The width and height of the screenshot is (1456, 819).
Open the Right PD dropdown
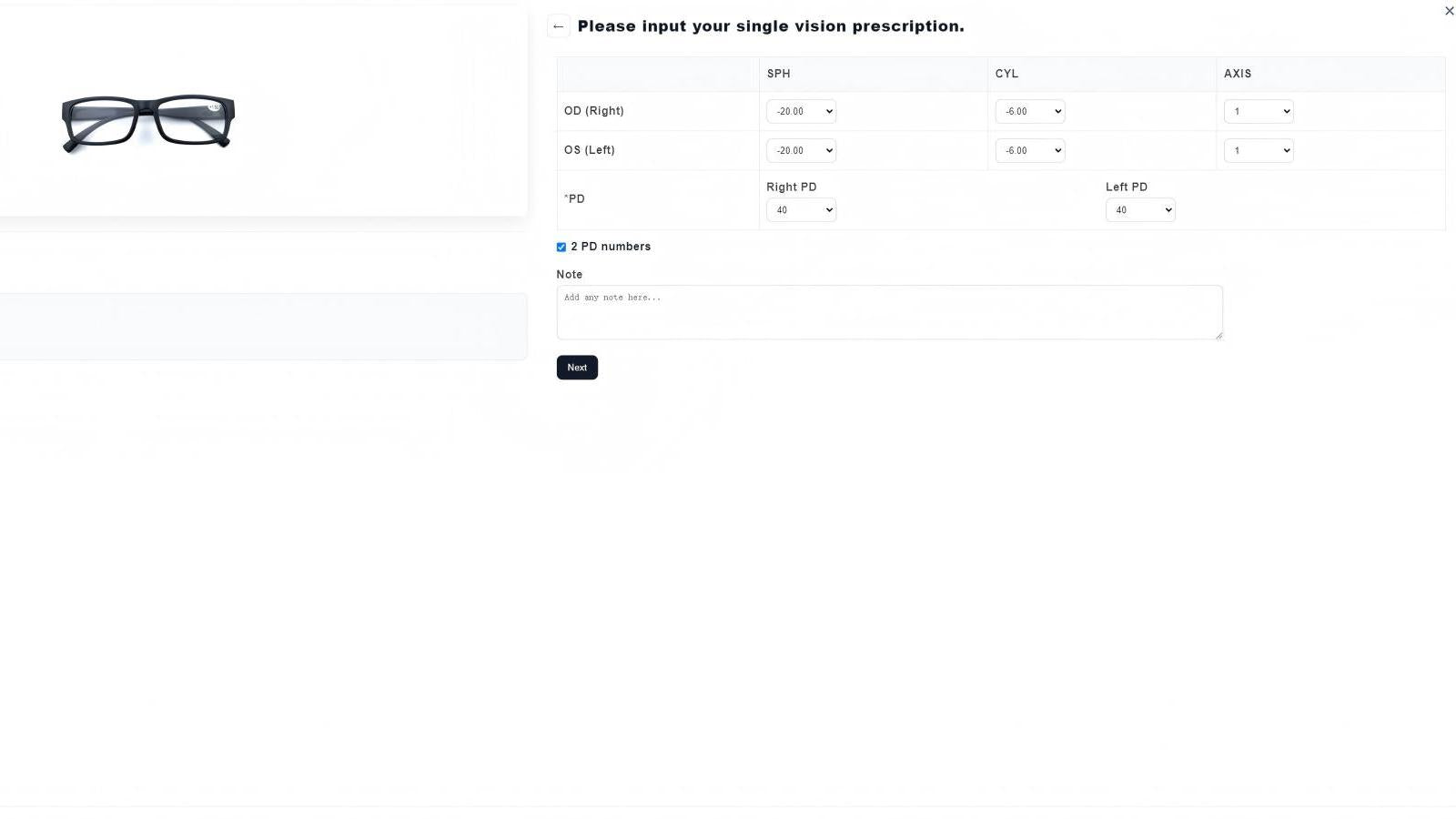[x=800, y=209]
